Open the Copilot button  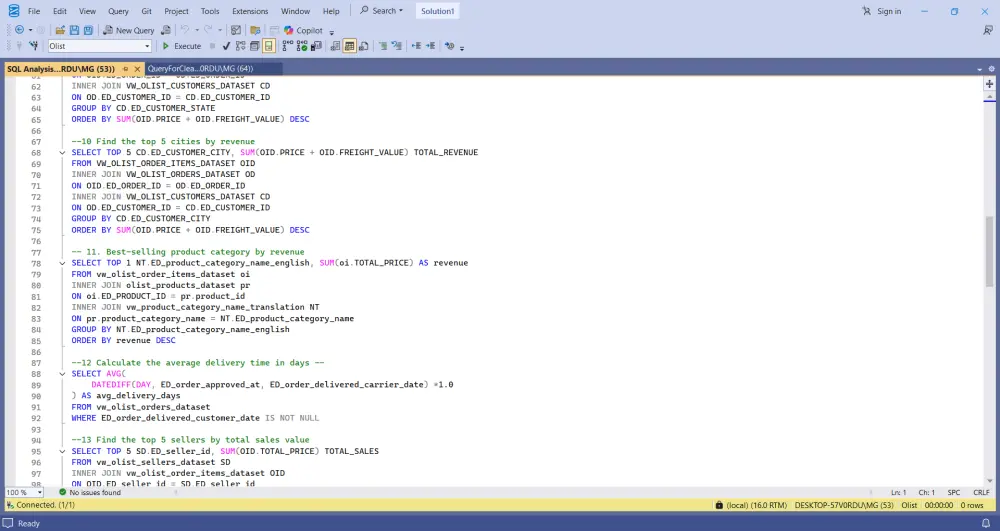click(304, 30)
